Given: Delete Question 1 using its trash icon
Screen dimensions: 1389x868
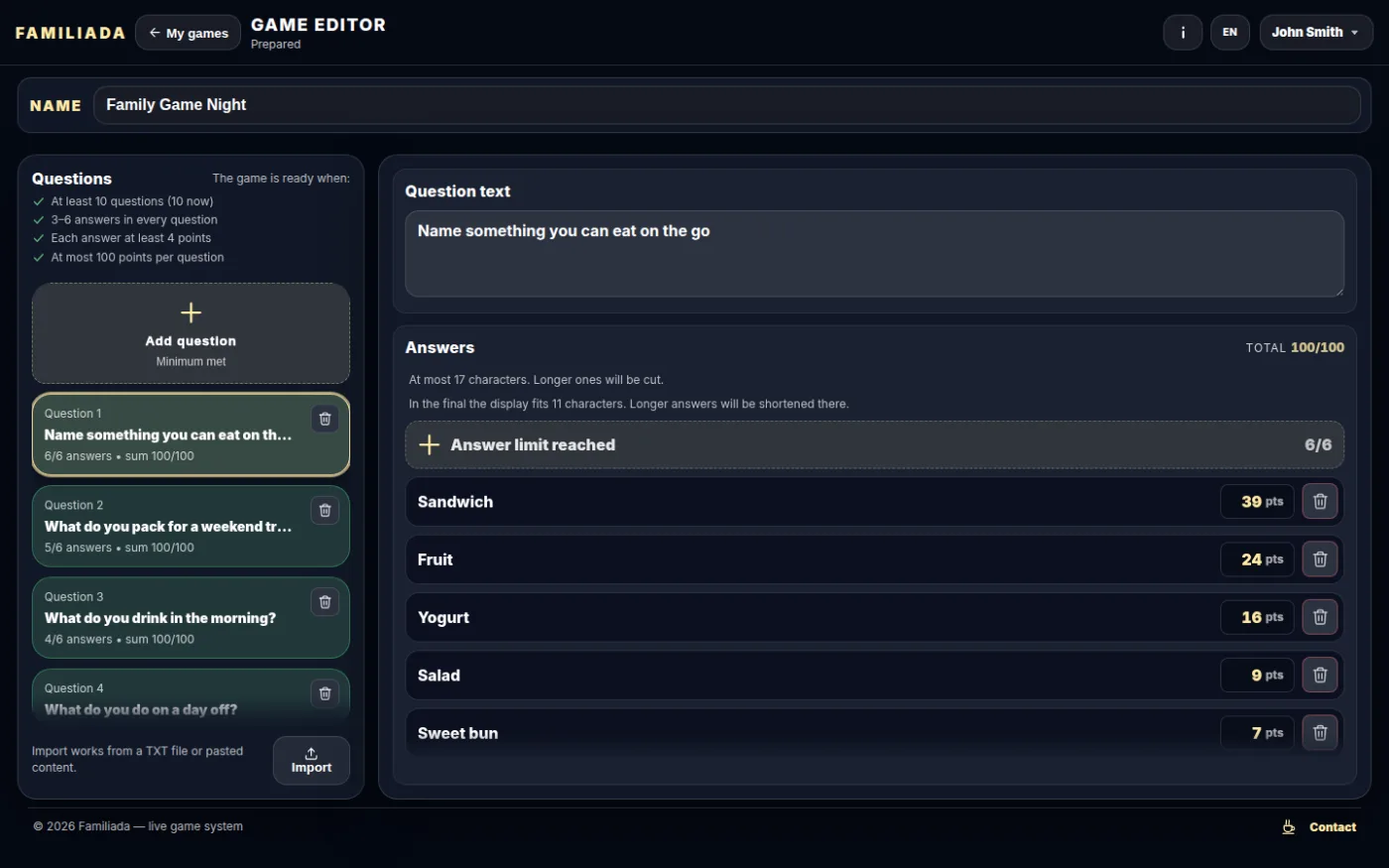Looking at the screenshot, I should point(324,419).
